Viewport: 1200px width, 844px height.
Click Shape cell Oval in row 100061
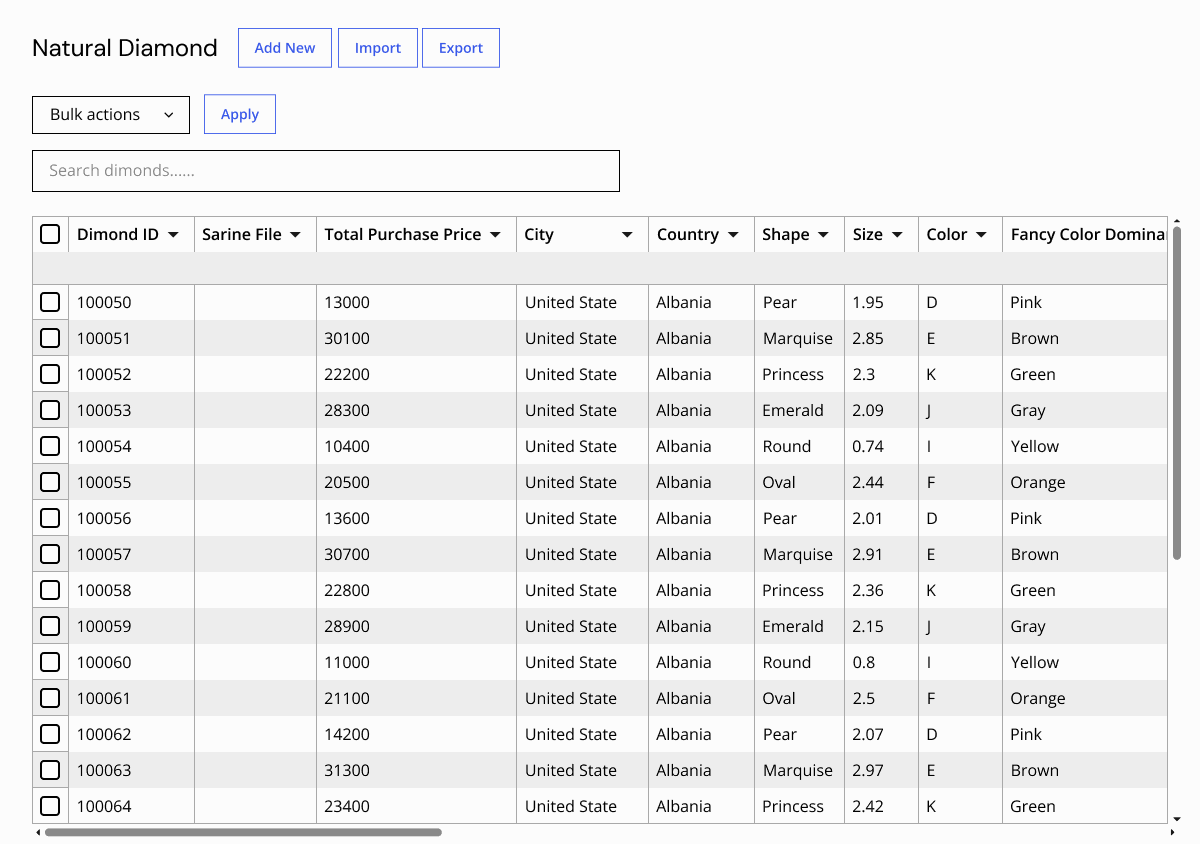(799, 698)
